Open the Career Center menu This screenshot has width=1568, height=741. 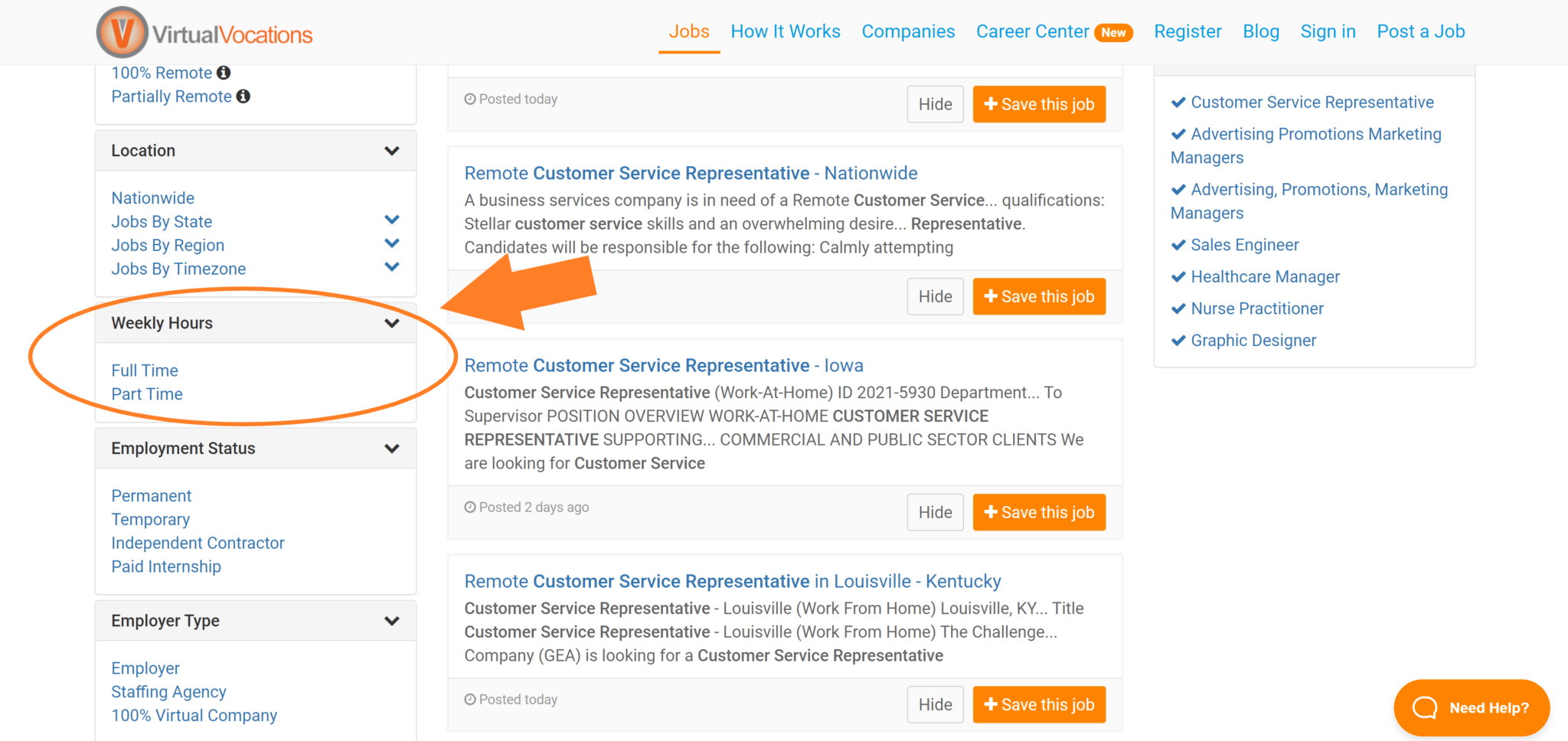[1033, 31]
